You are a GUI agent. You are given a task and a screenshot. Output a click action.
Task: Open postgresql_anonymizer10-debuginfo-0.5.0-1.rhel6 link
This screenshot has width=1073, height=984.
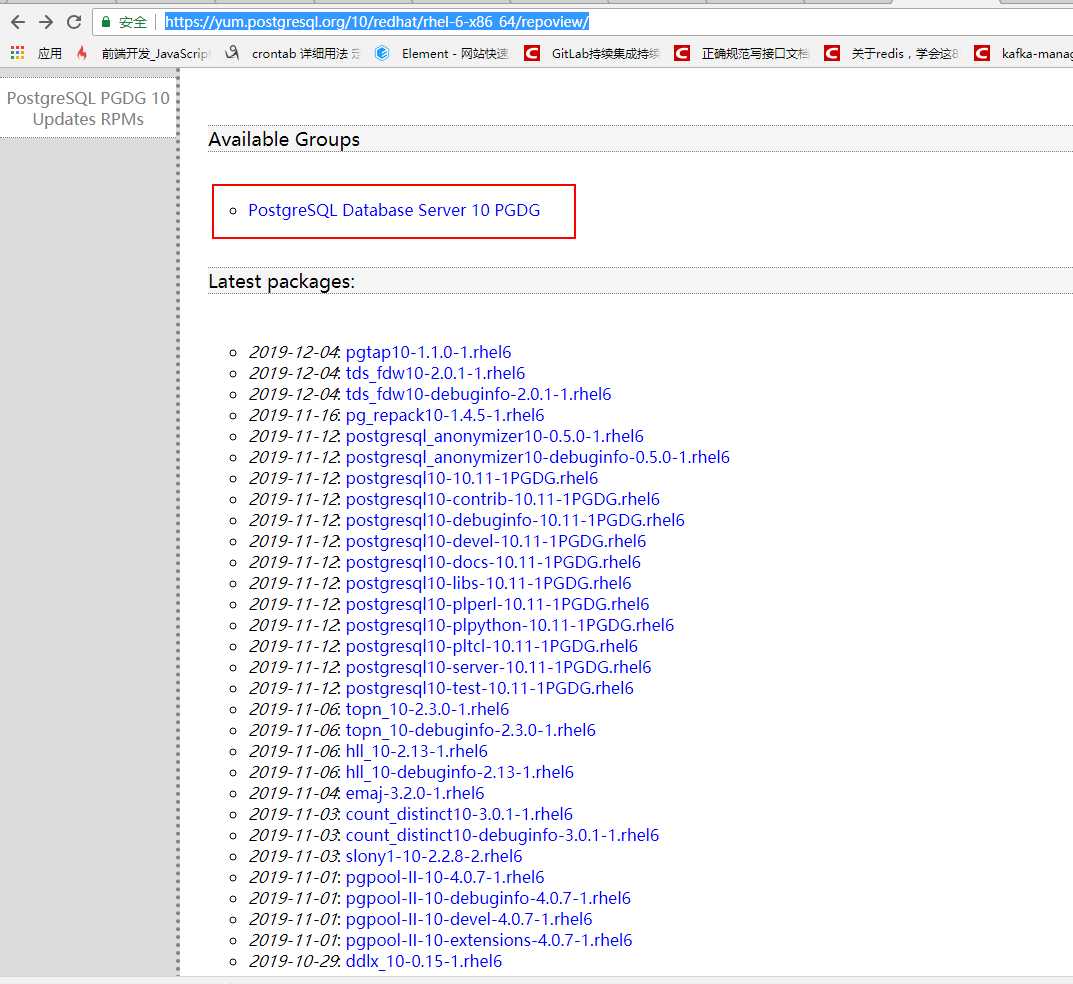pos(538,457)
